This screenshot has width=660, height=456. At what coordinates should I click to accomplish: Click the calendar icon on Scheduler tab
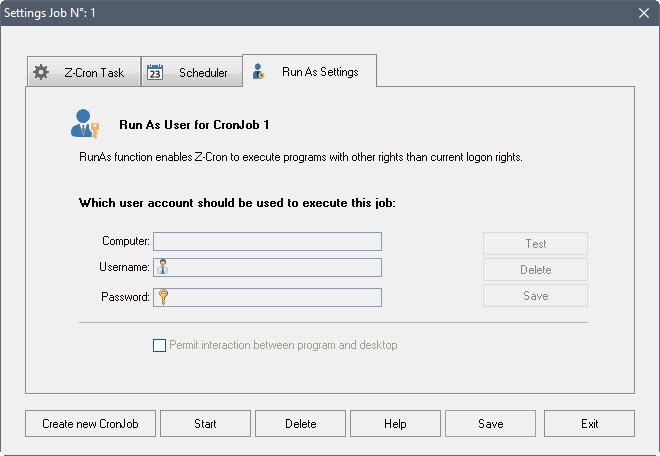pyautogui.click(x=155, y=72)
